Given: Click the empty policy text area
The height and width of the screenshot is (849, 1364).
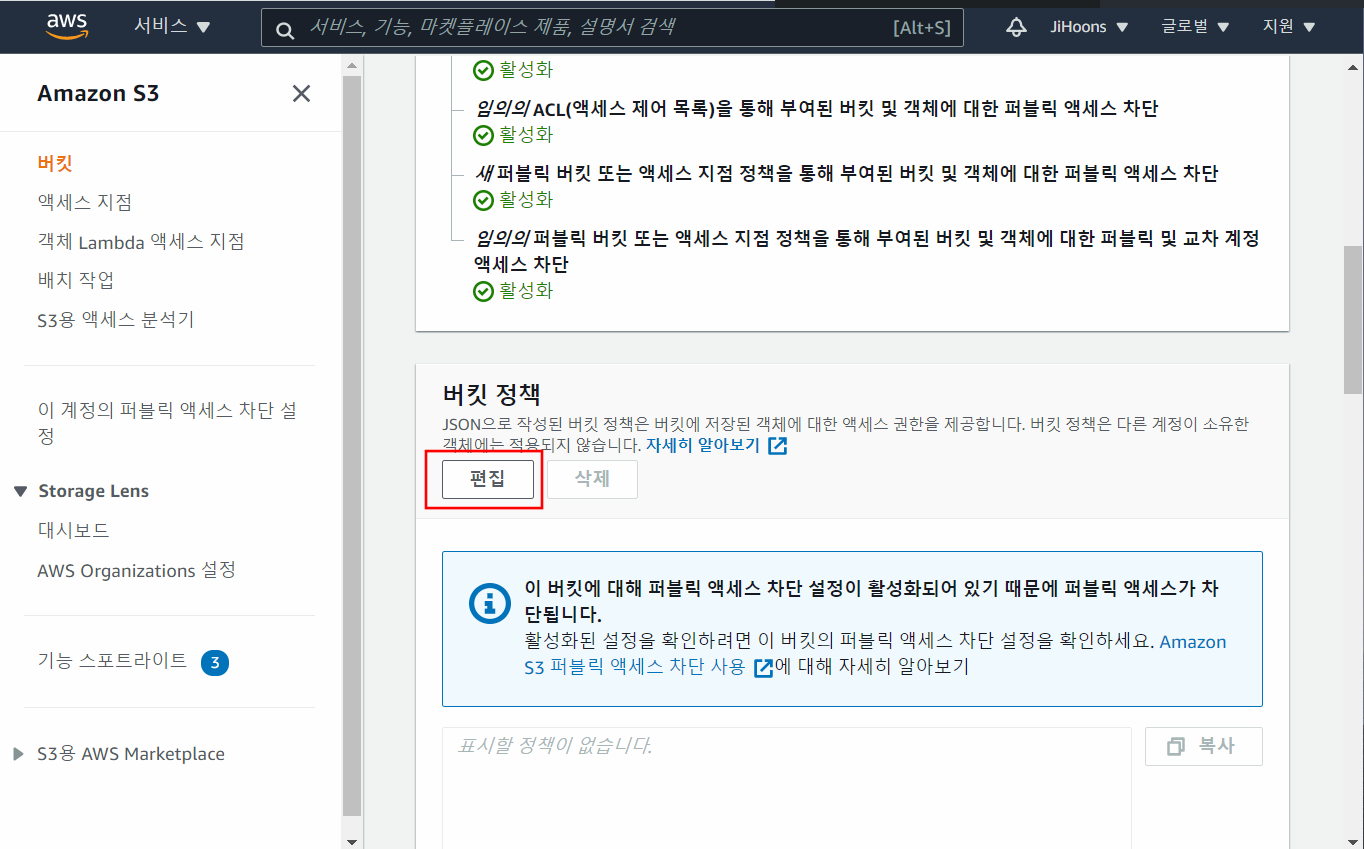Looking at the screenshot, I should (787, 787).
